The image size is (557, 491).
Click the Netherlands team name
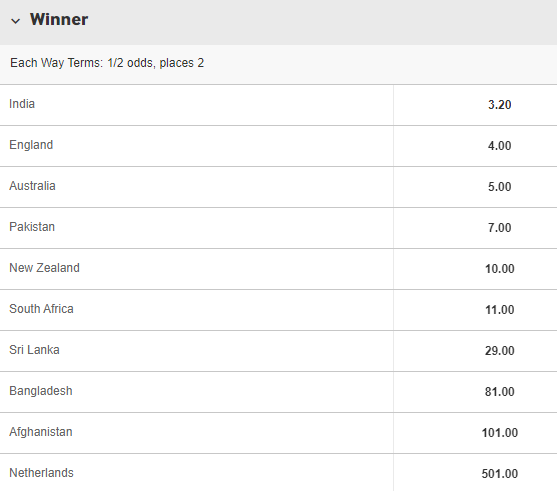coord(42,473)
